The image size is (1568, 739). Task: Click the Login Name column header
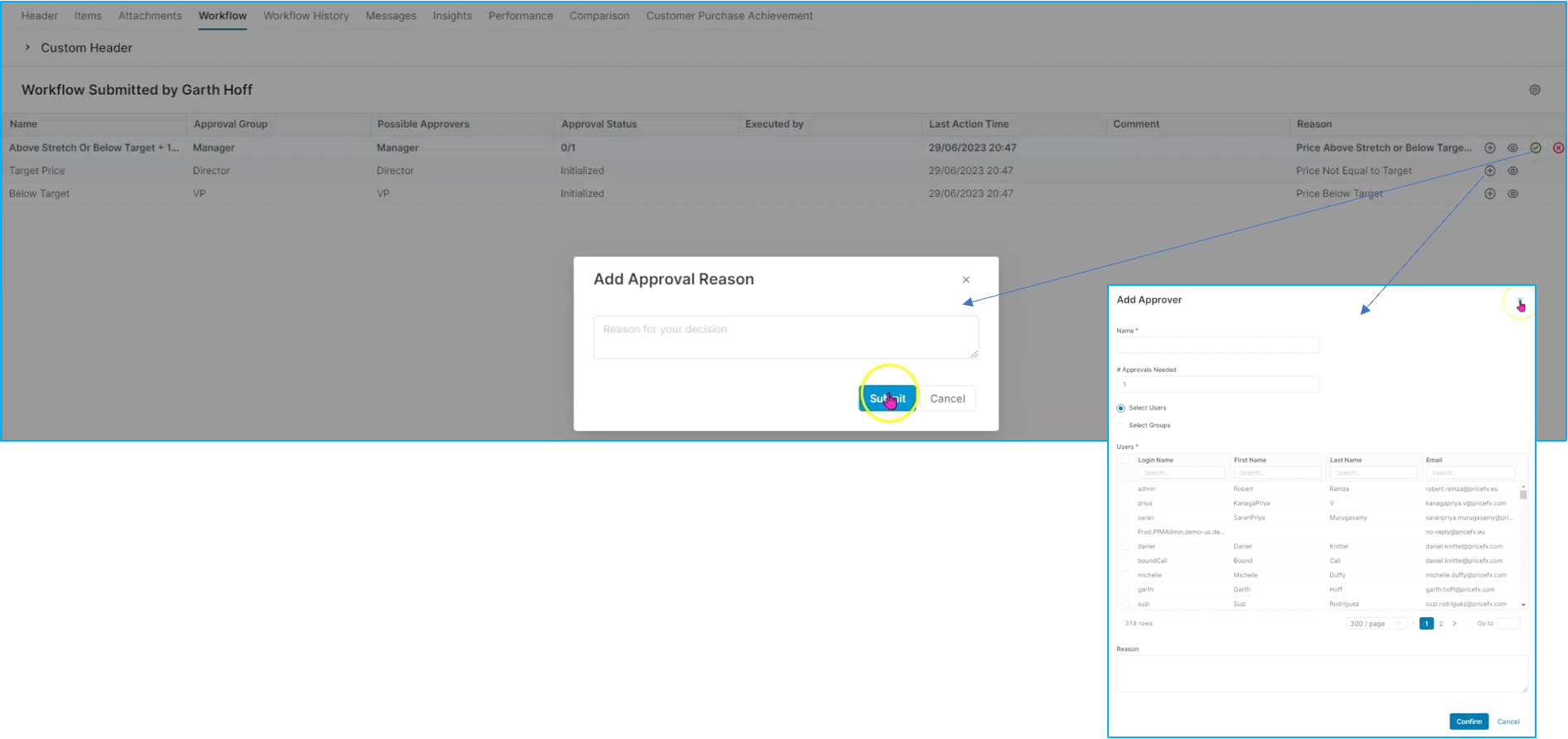point(1155,460)
